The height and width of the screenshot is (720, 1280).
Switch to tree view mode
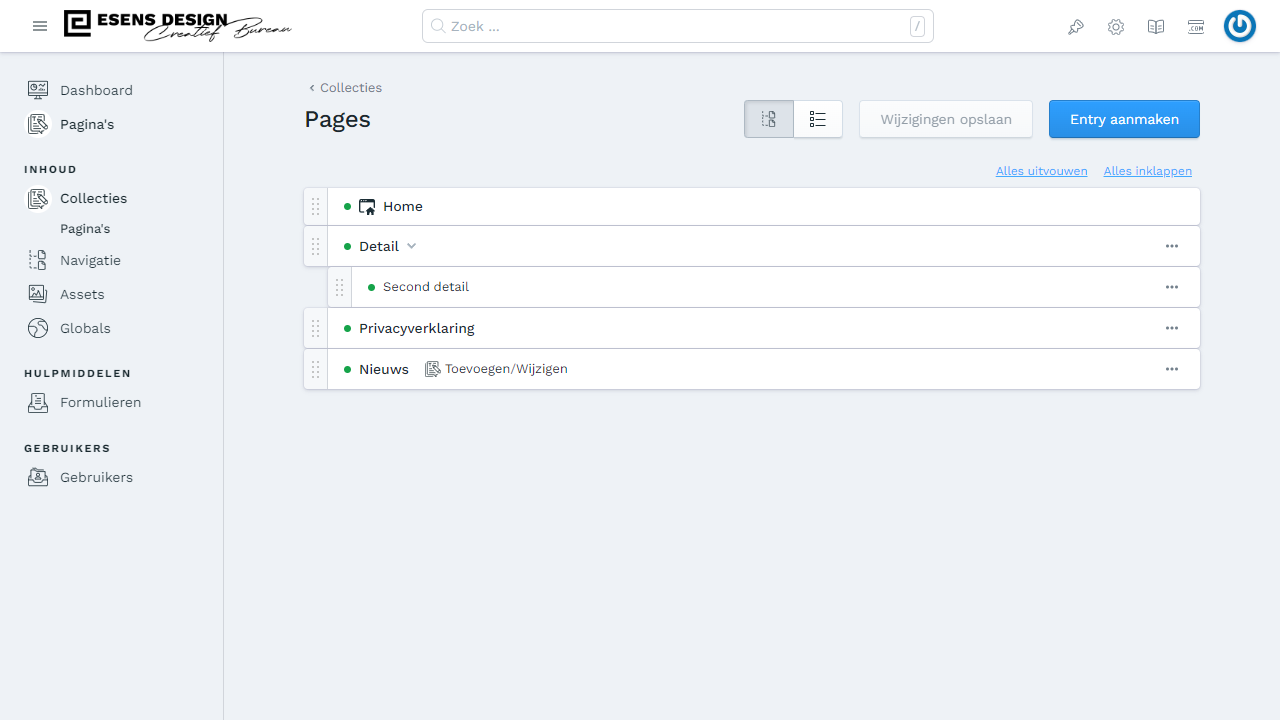click(769, 119)
